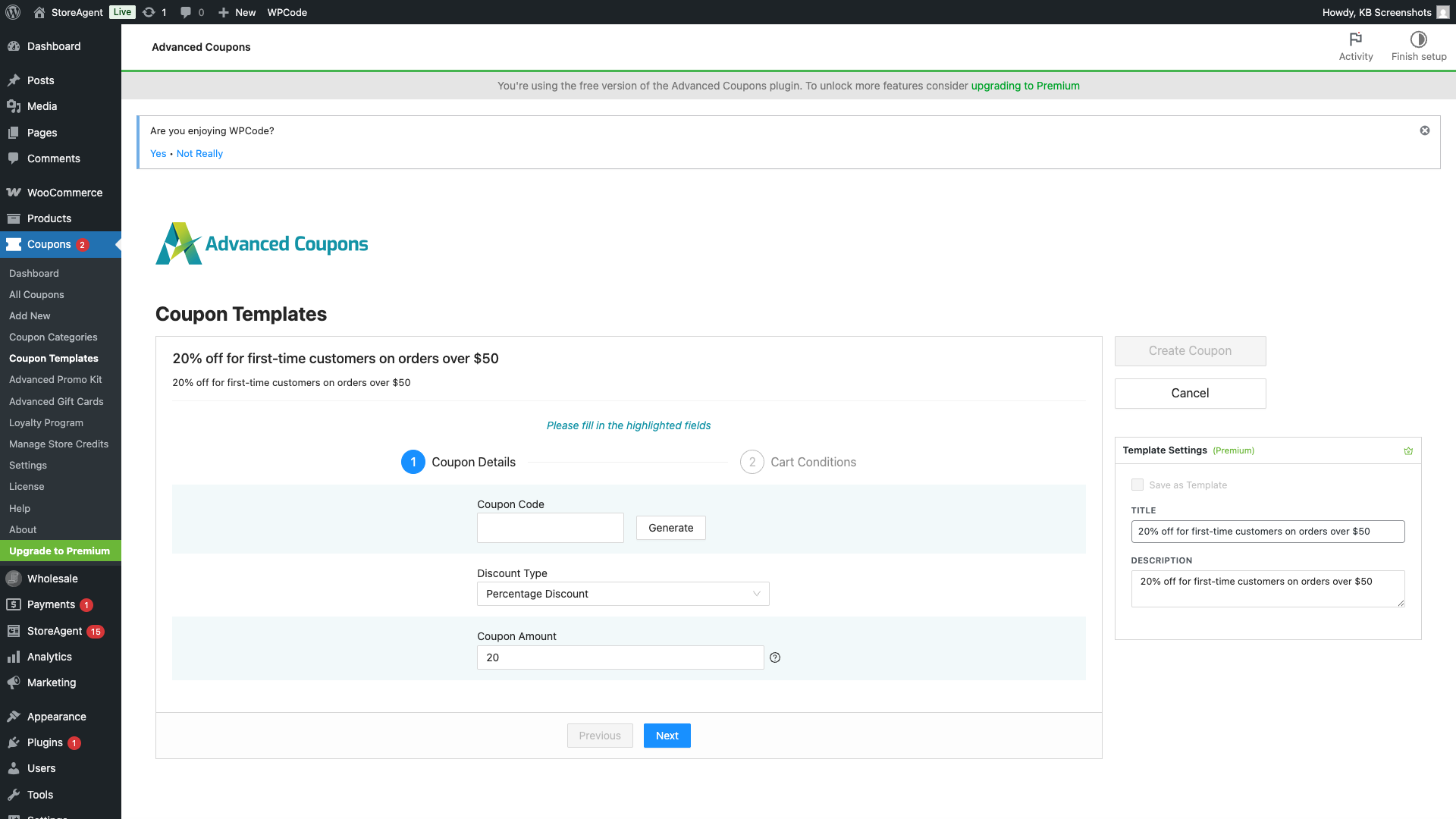This screenshot has width=1456, height=819.
Task: Open the StoreAgent home icon
Action: click(39, 12)
